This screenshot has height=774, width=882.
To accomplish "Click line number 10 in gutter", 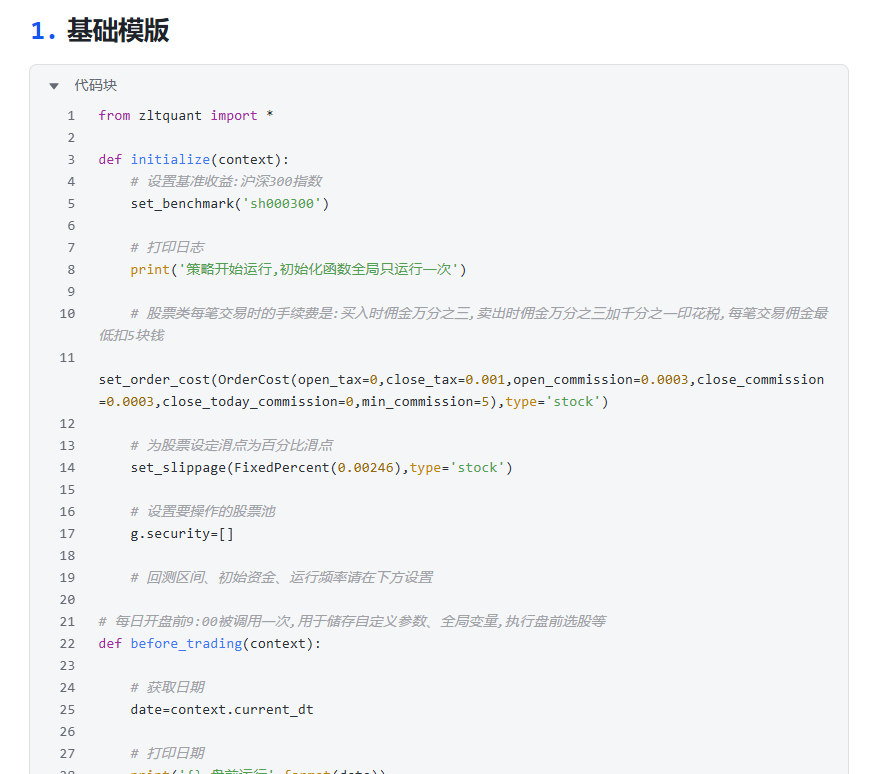I will (x=67, y=314).
